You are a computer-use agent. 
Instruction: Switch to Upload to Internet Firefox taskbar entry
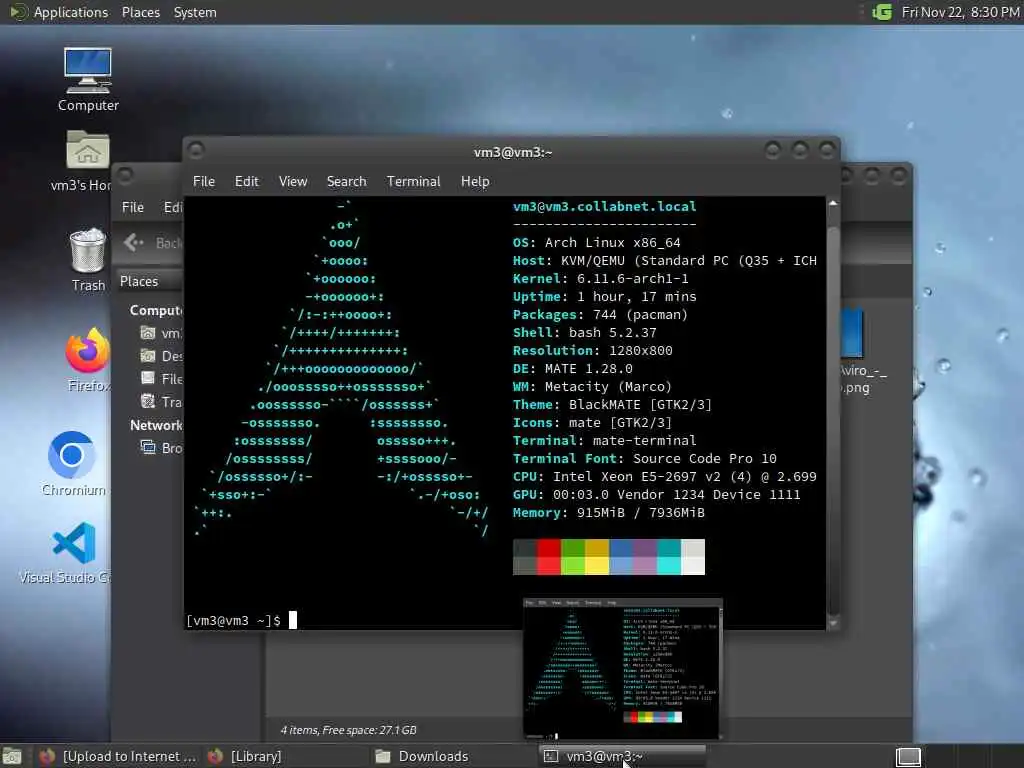point(118,757)
